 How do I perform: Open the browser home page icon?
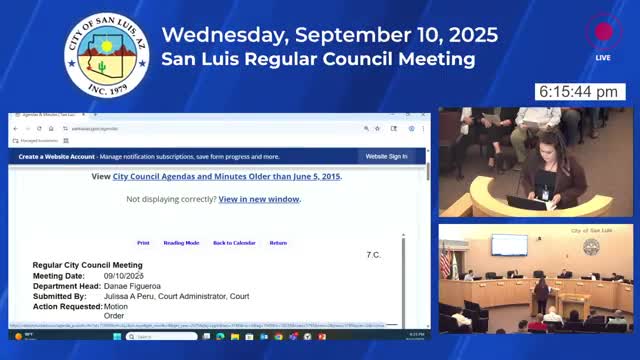click(x=51, y=129)
